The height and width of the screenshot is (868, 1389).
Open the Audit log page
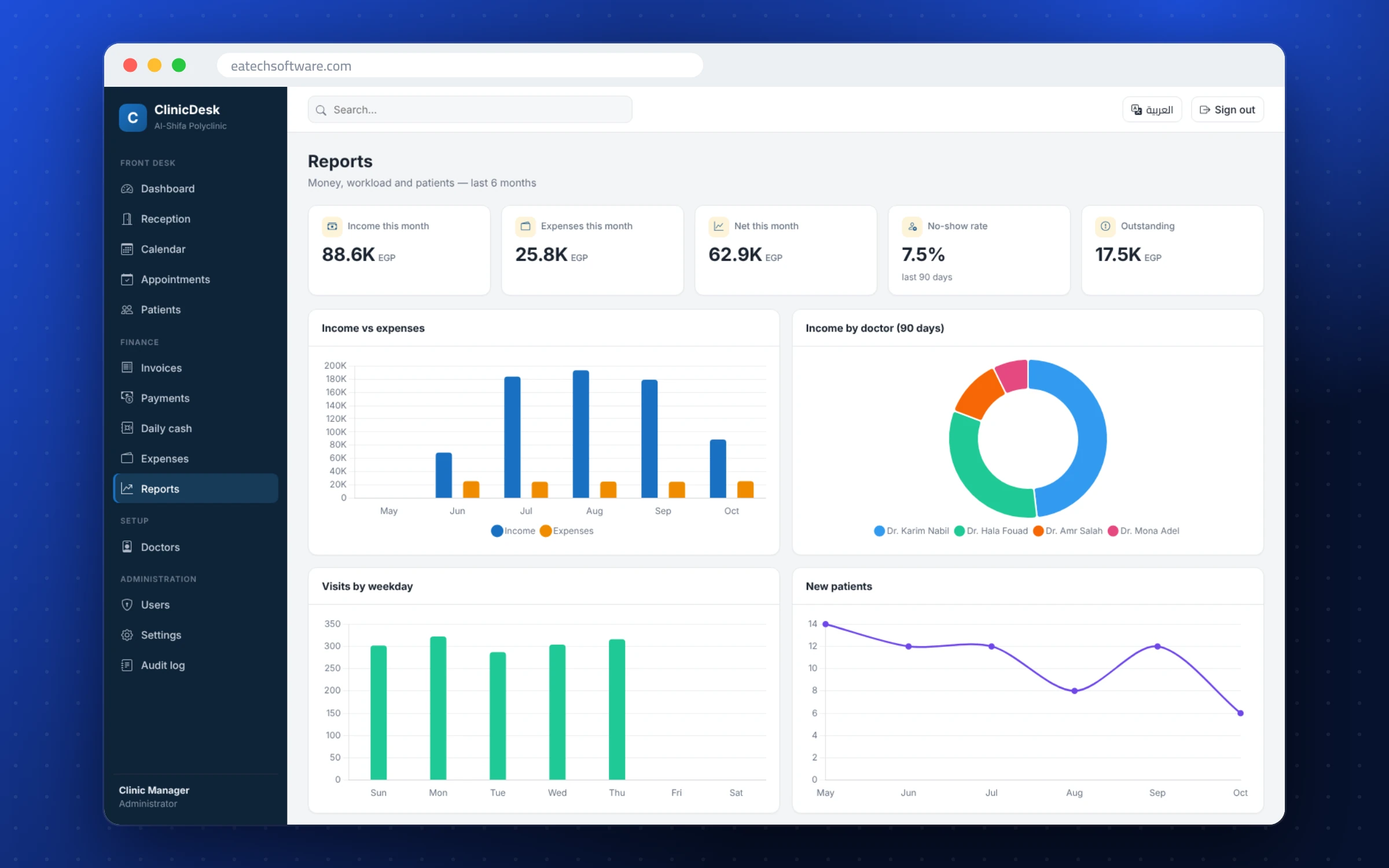[196, 665]
